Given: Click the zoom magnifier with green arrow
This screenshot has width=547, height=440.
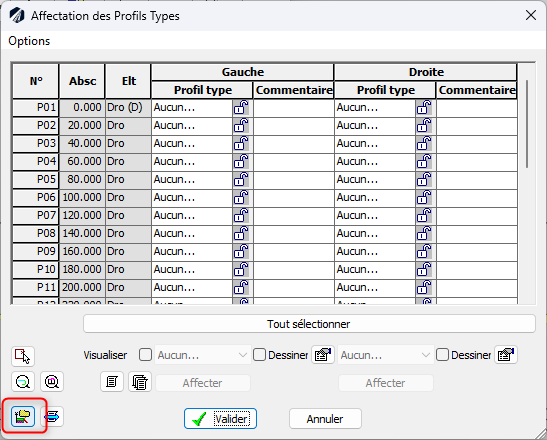Looking at the screenshot, I should pyautogui.click(x=23, y=382).
